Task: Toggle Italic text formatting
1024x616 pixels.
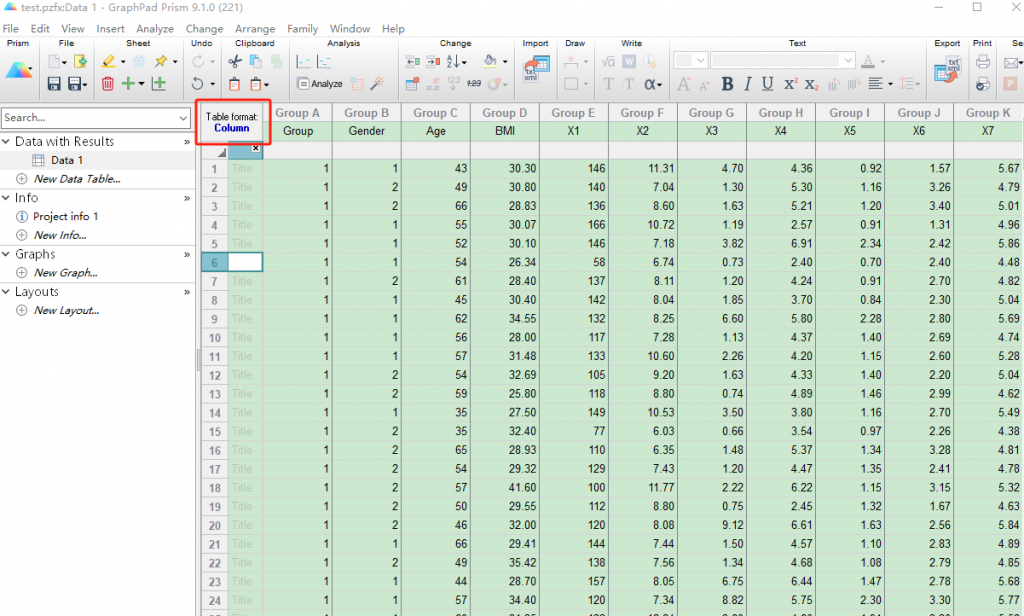Action: pyautogui.click(x=747, y=84)
